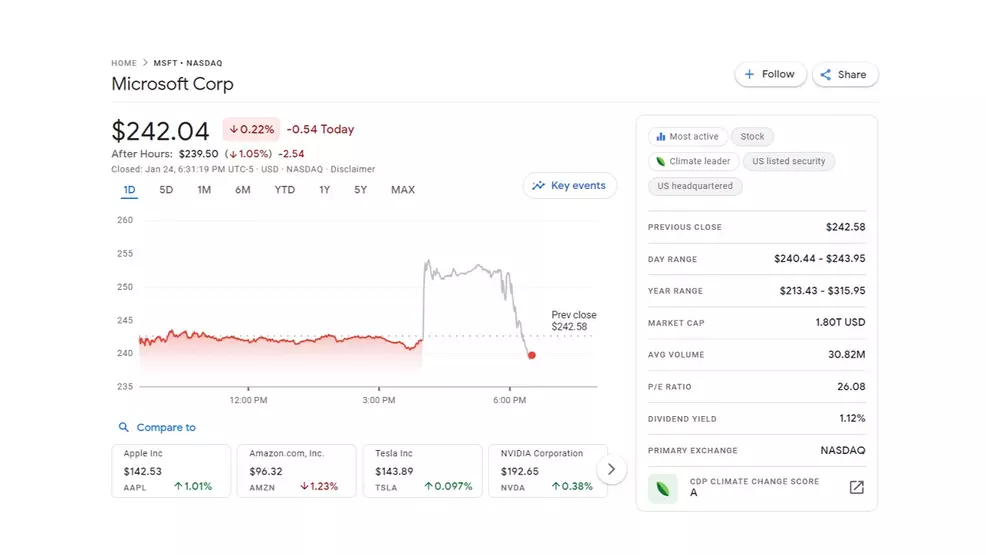Click the magnifier icon beside Compare to
This screenshot has height=555, width=986.
pos(124,427)
